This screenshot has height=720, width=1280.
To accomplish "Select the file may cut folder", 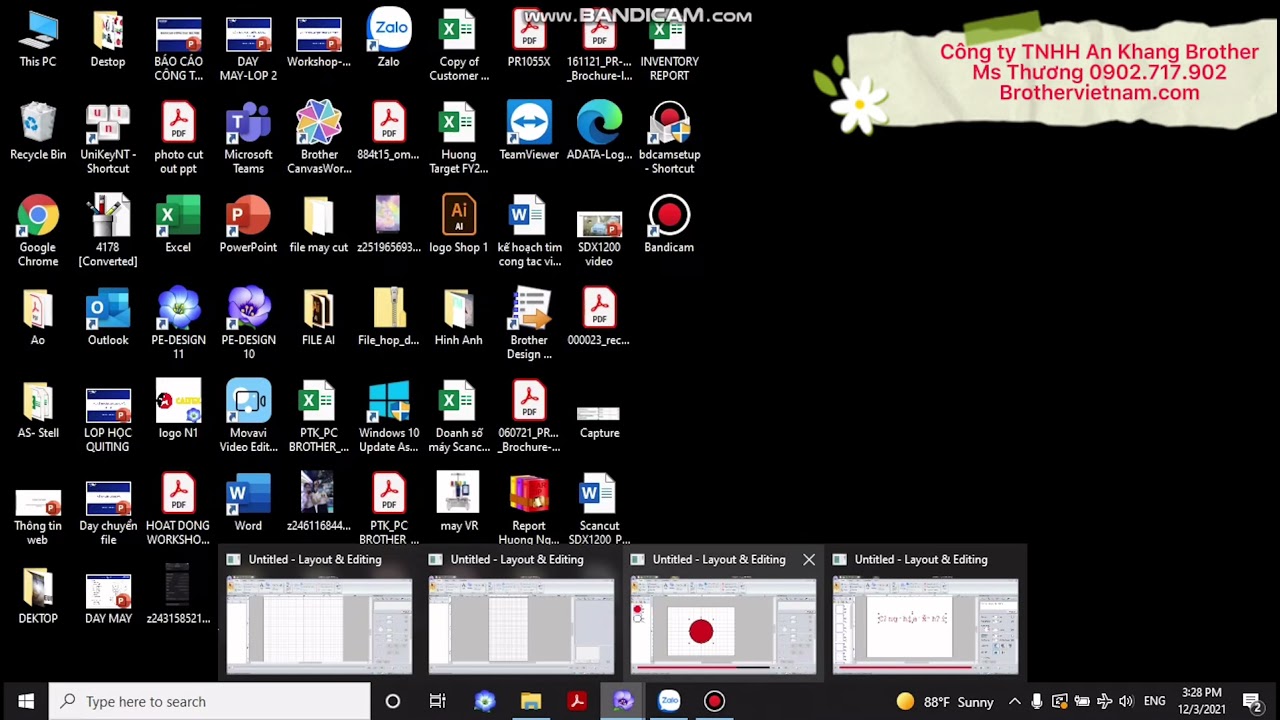I will tap(319, 224).
